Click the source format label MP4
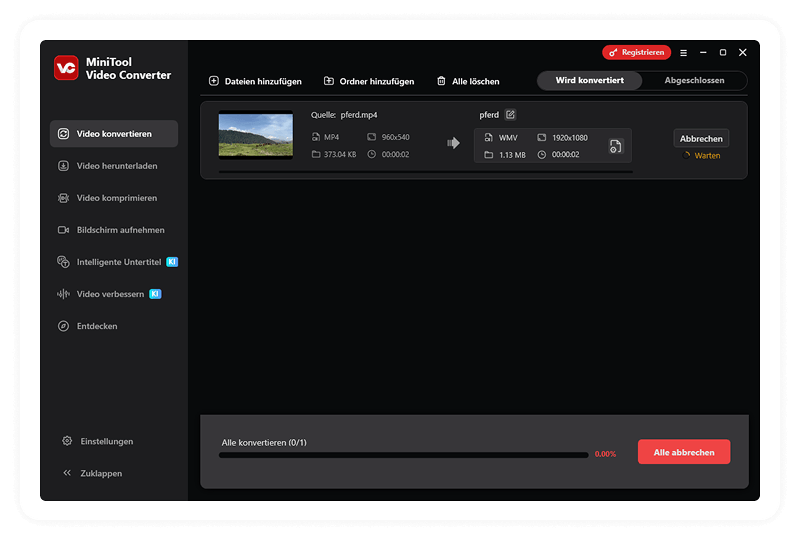Image resolution: width=800 pixels, height=540 pixels. pos(331,137)
